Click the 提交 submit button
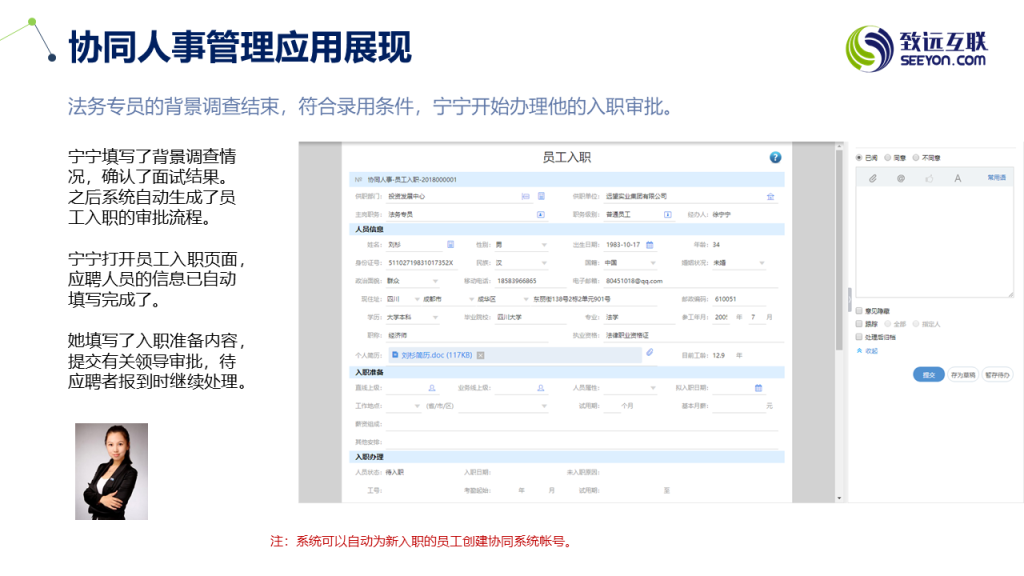Viewport: 1024px width, 576px height. [928, 374]
